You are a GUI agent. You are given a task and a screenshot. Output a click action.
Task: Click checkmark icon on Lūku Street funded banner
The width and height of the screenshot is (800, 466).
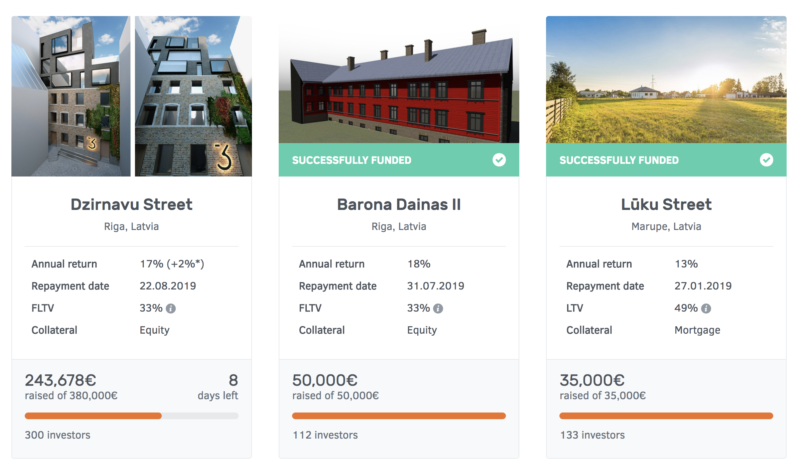(766, 160)
